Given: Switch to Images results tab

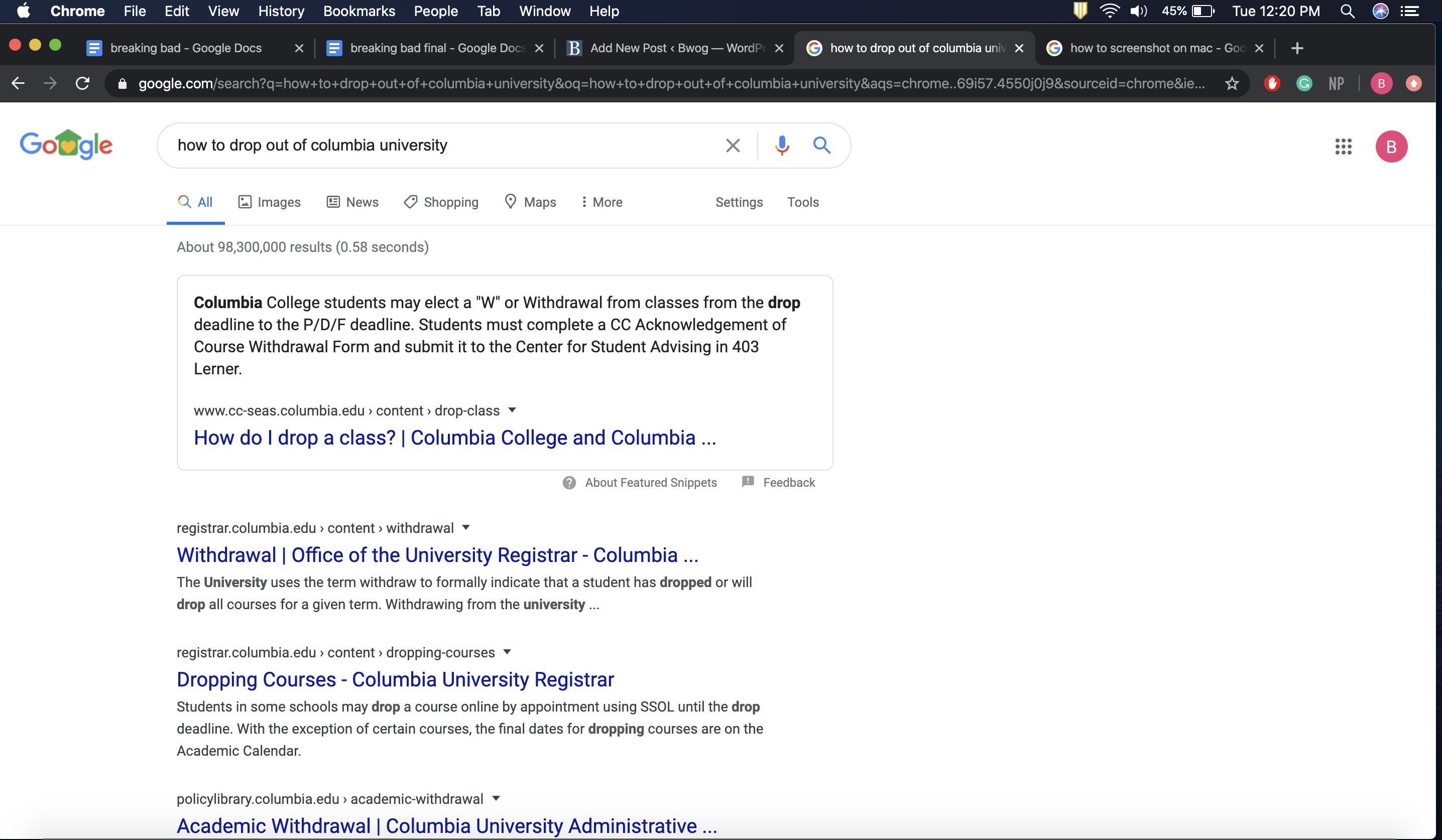Looking at the screenshot, I should point(270,202).
